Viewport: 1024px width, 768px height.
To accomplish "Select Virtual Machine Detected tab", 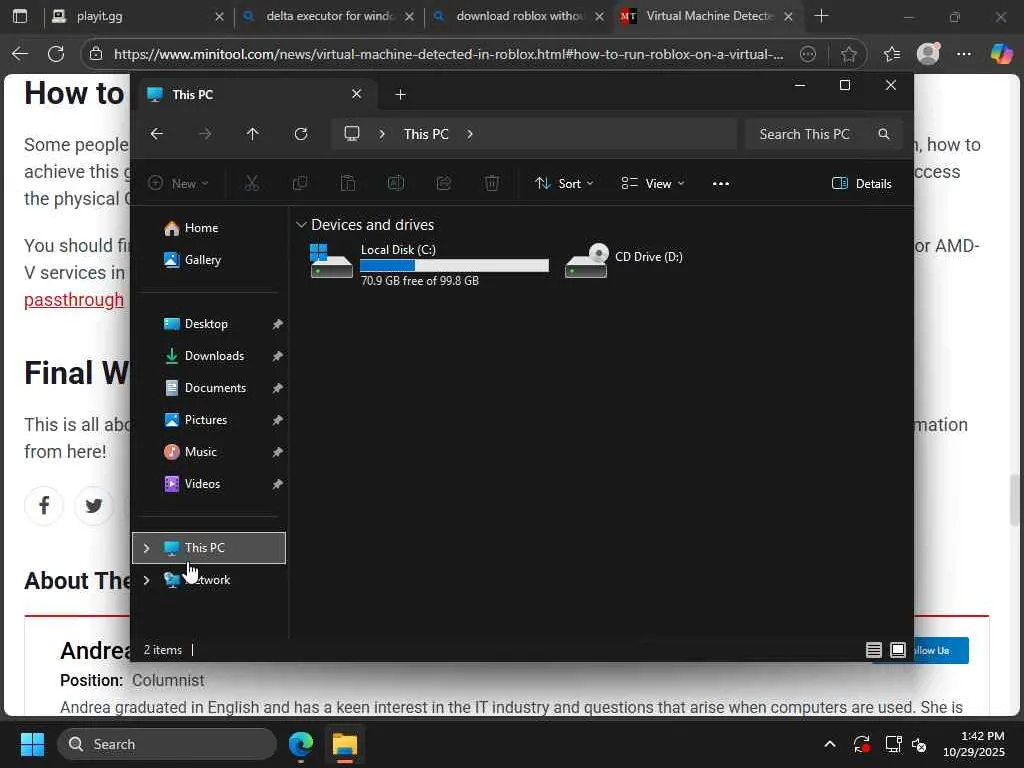I will click(x=709, y=16).
